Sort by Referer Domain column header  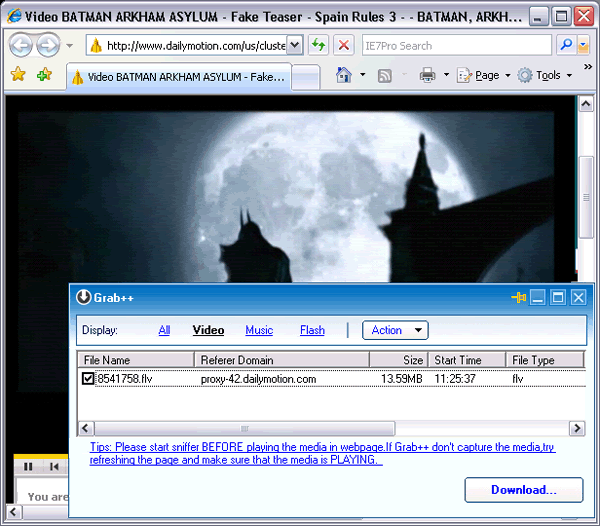[282, 360]
